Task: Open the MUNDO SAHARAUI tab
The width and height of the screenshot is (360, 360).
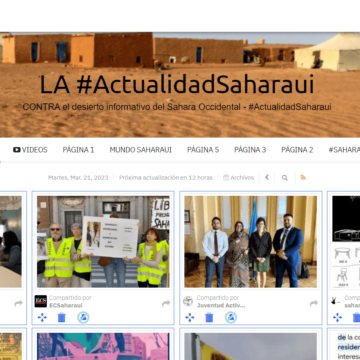Action: (x=141, y=150)
